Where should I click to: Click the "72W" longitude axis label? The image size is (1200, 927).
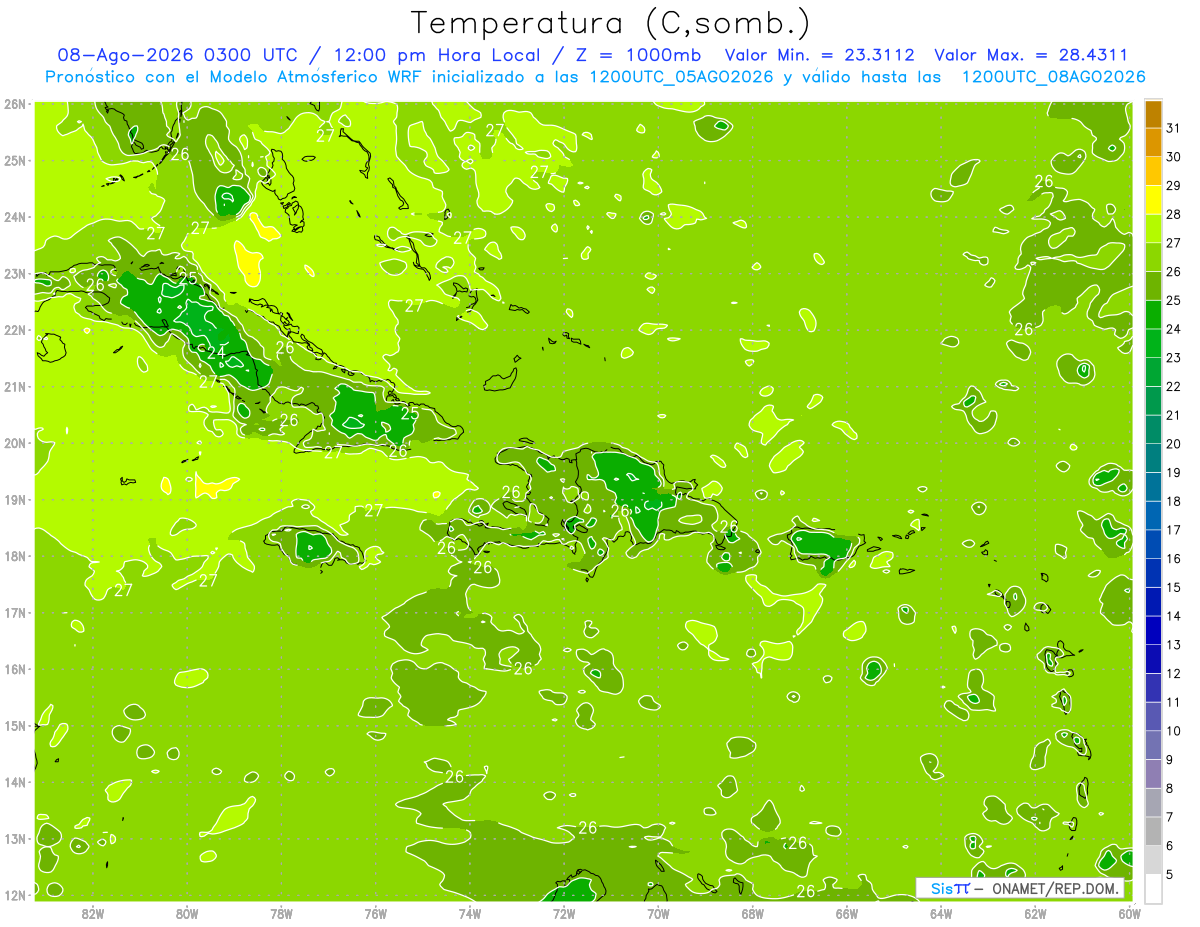564,914
